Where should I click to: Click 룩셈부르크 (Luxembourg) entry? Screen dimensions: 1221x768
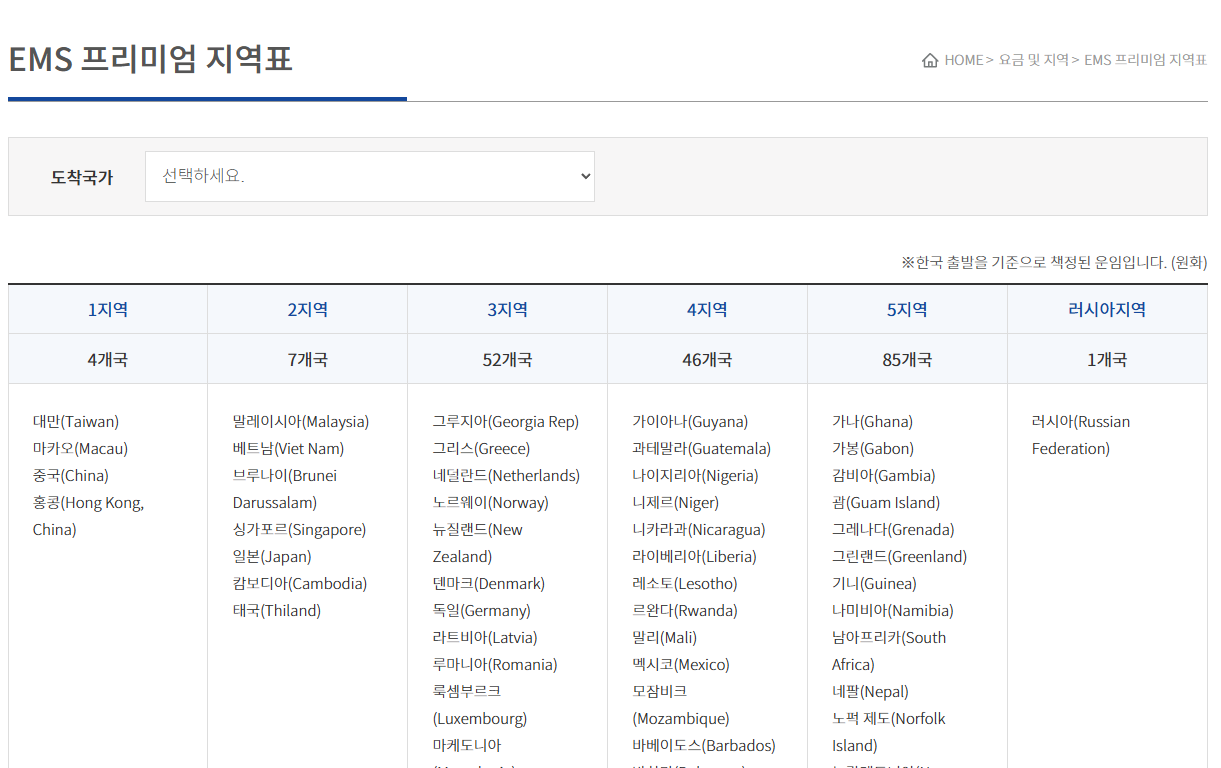(x=480, y=705)
